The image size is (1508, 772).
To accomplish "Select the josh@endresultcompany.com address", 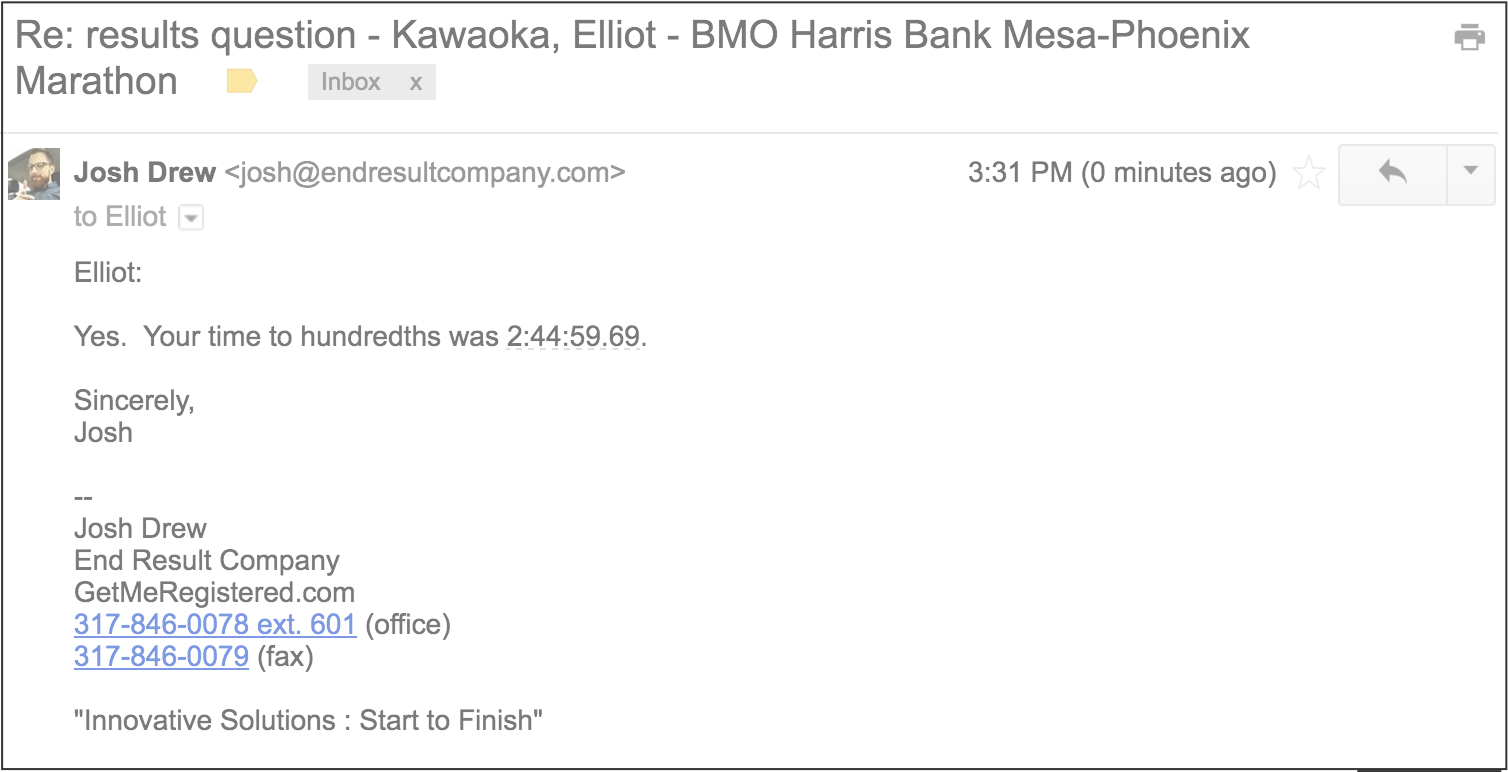I will [424, 173].
